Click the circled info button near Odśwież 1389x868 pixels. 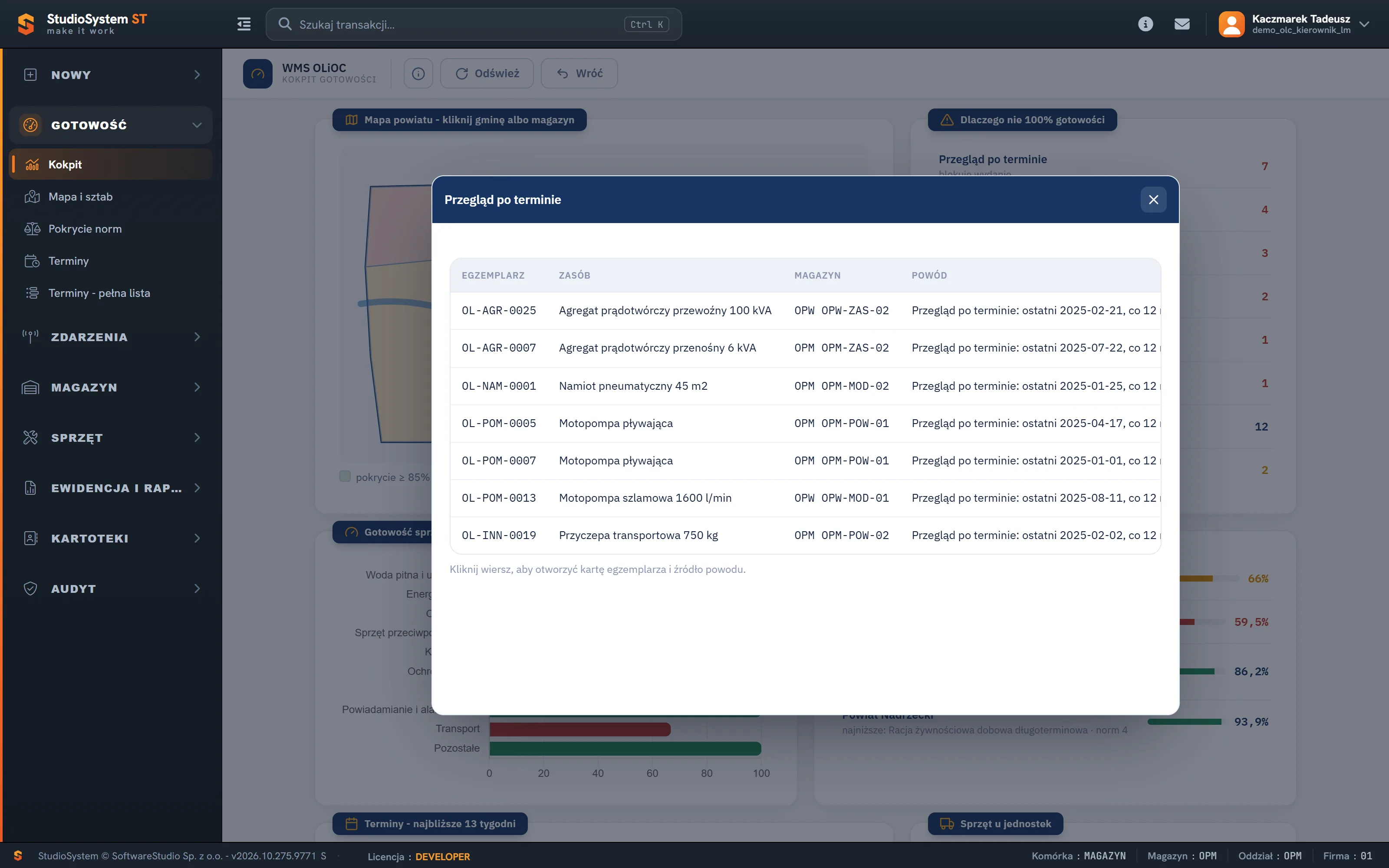coord(418,73)
